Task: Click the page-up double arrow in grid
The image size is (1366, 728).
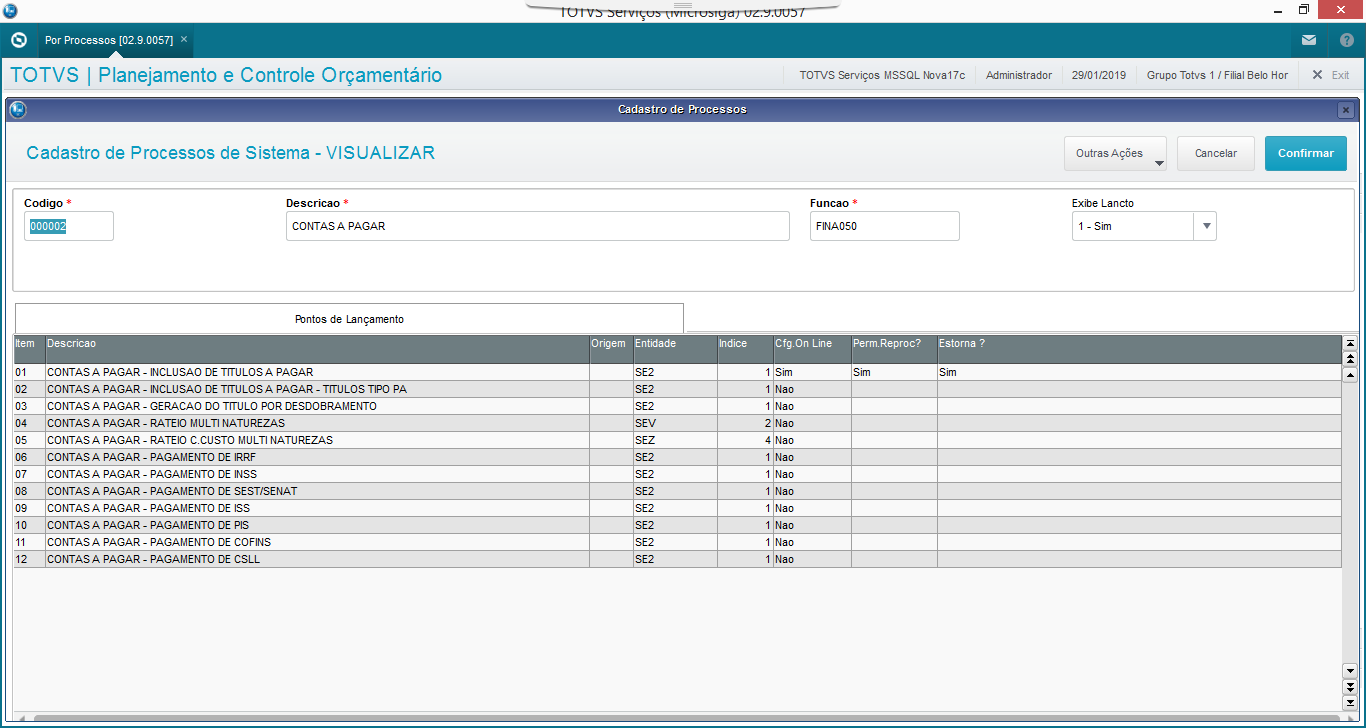Action: [1350, 358]
